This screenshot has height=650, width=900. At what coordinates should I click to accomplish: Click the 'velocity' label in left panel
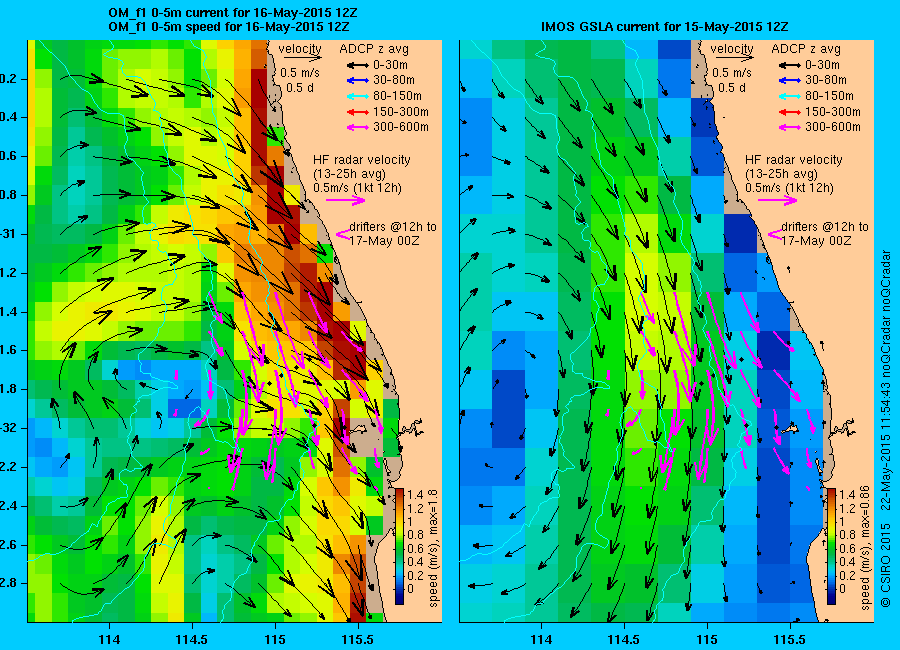point(300,49)
